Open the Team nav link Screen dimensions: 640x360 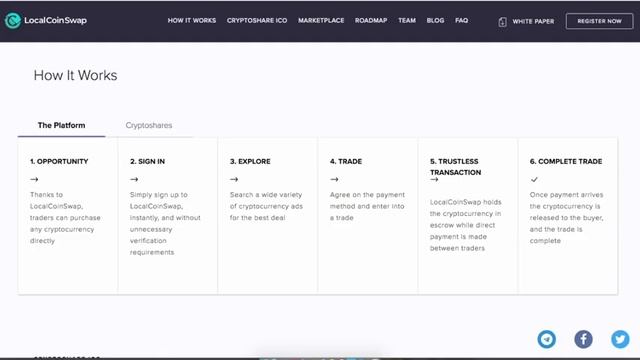(x=407, y=20)
